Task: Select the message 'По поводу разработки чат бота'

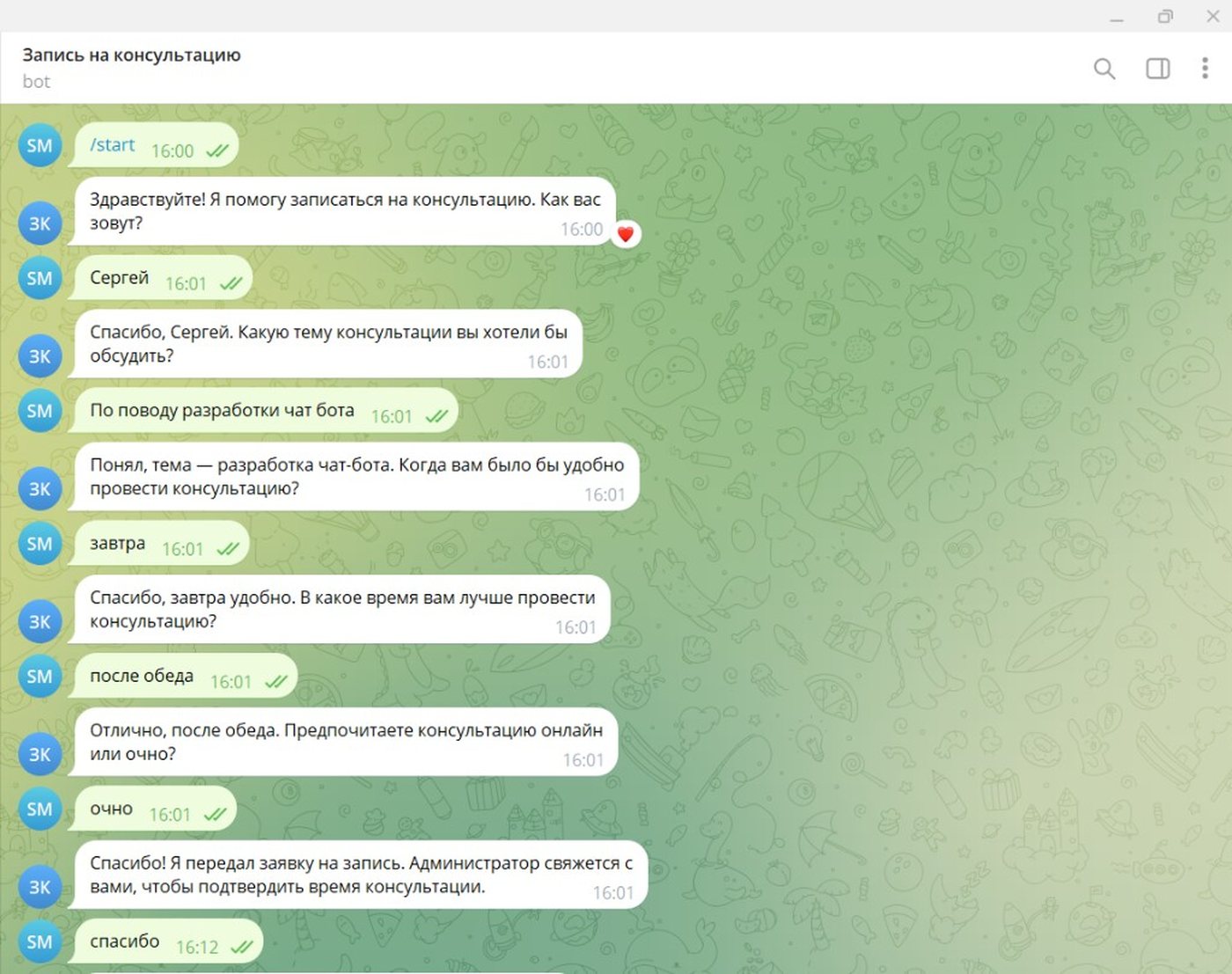Action: click(265, 411)
